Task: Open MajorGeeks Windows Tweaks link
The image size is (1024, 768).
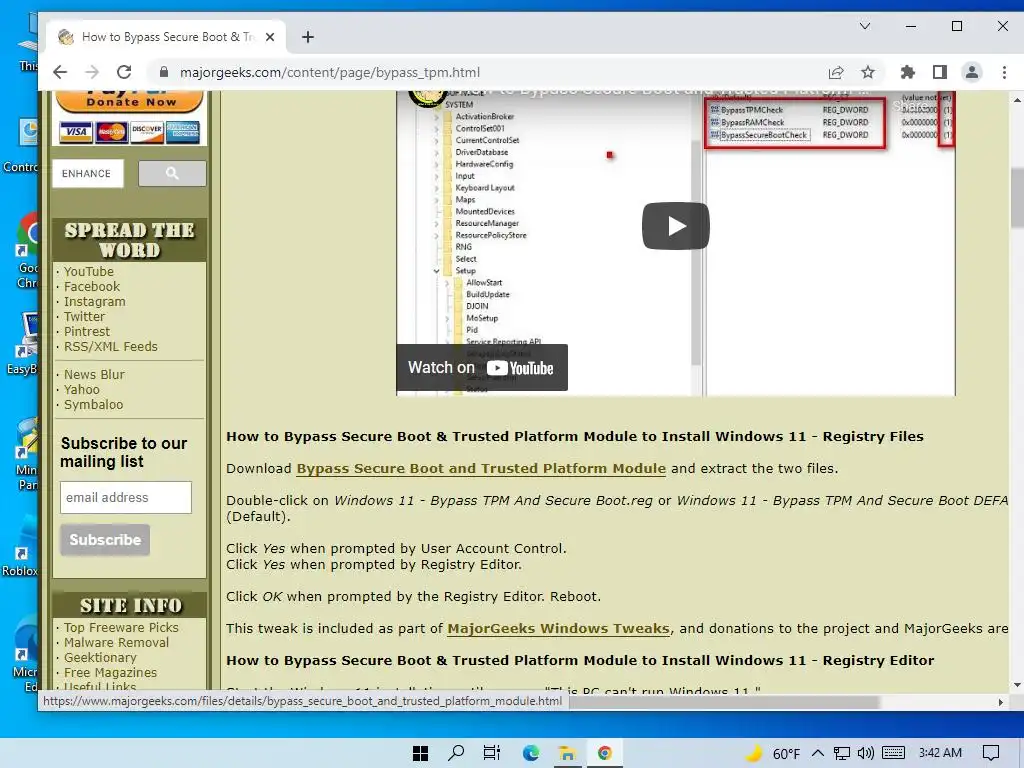Action: tap(558, 628)
